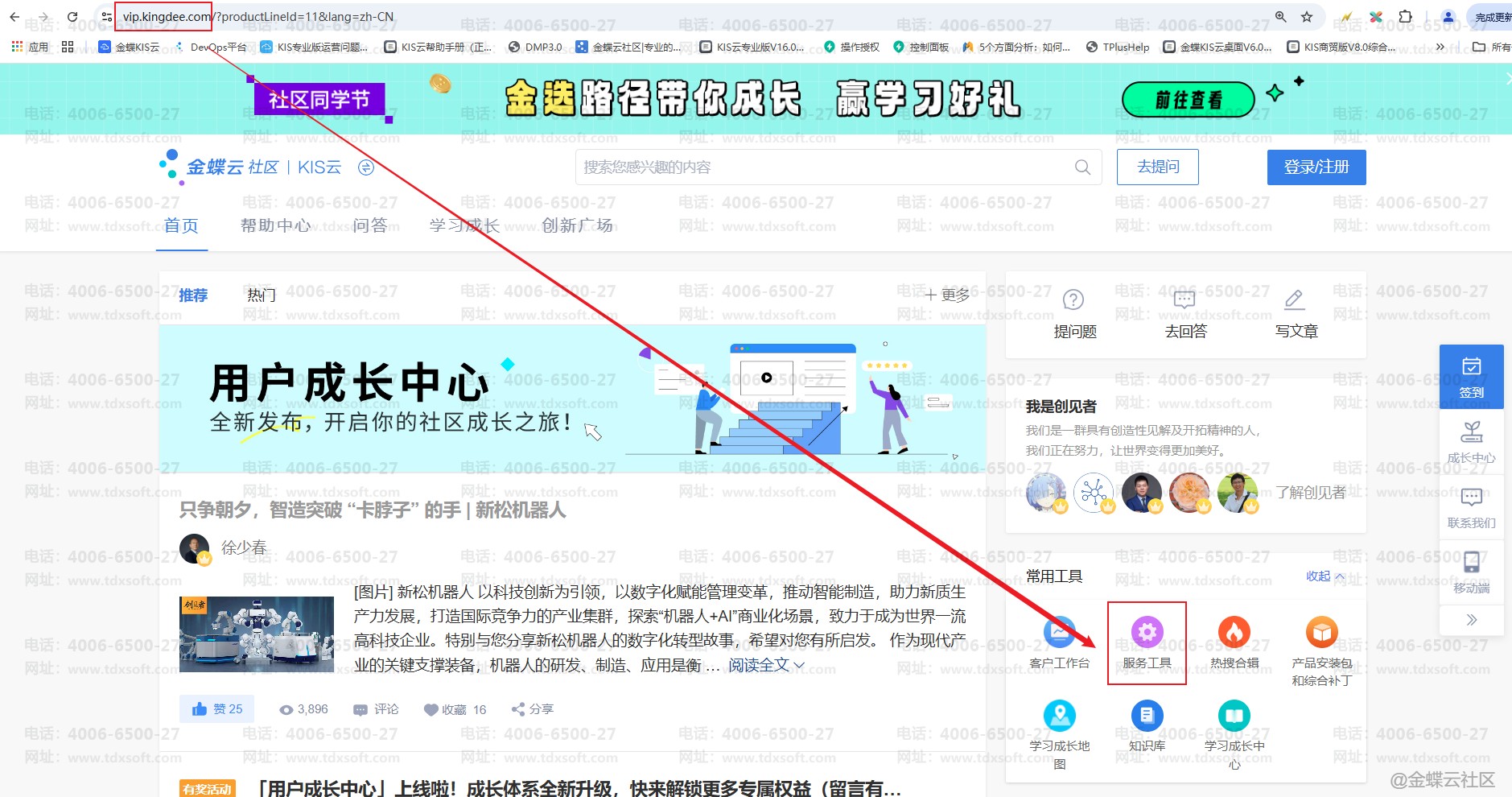This screenshot has height=797, width=1512.
Task: Open 联系我们 in the floating sidebar
Action: pyautogui.click(x=1472, y=507)
